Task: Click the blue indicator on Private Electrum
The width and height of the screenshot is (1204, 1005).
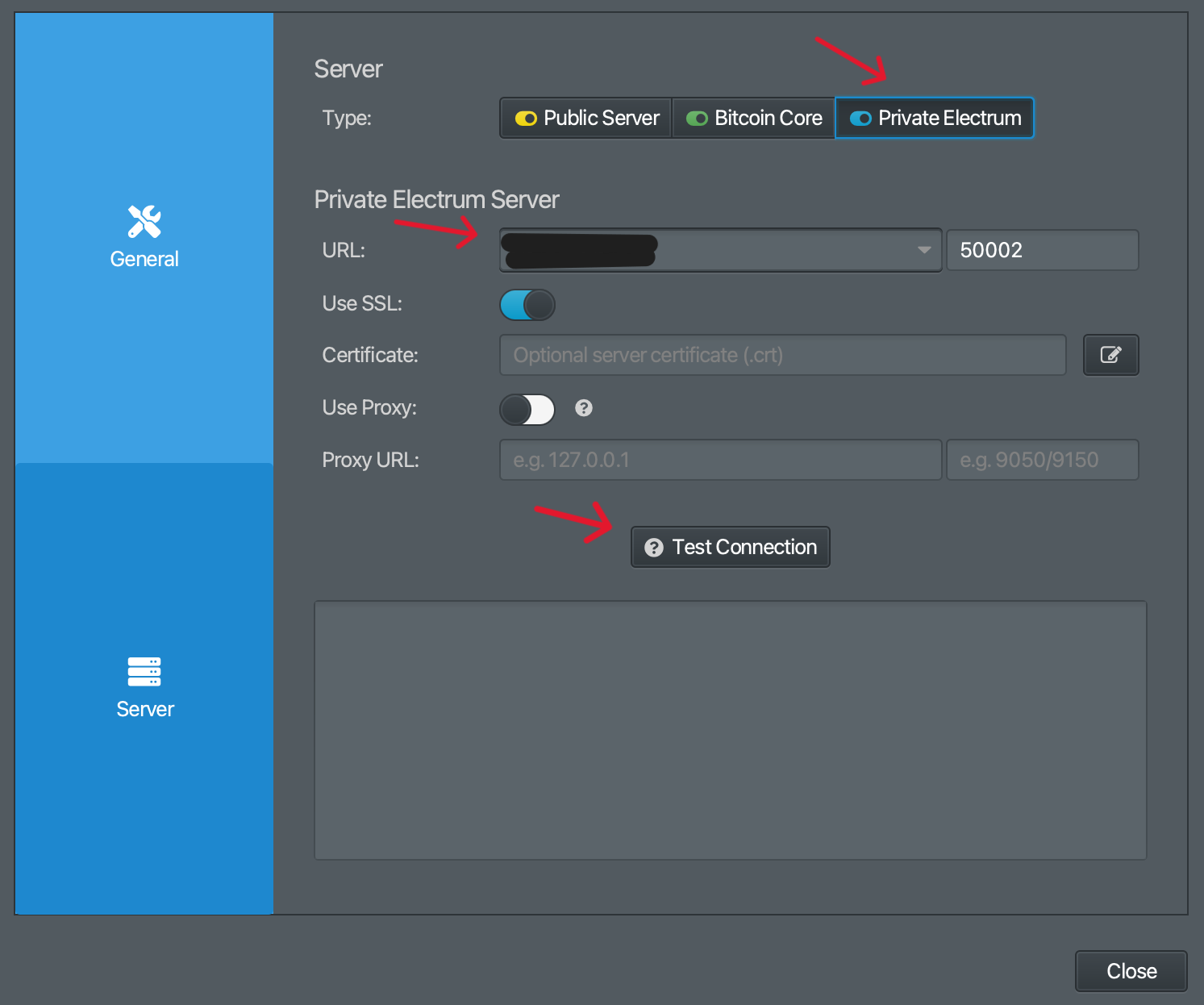Action: tap(860, 118)
